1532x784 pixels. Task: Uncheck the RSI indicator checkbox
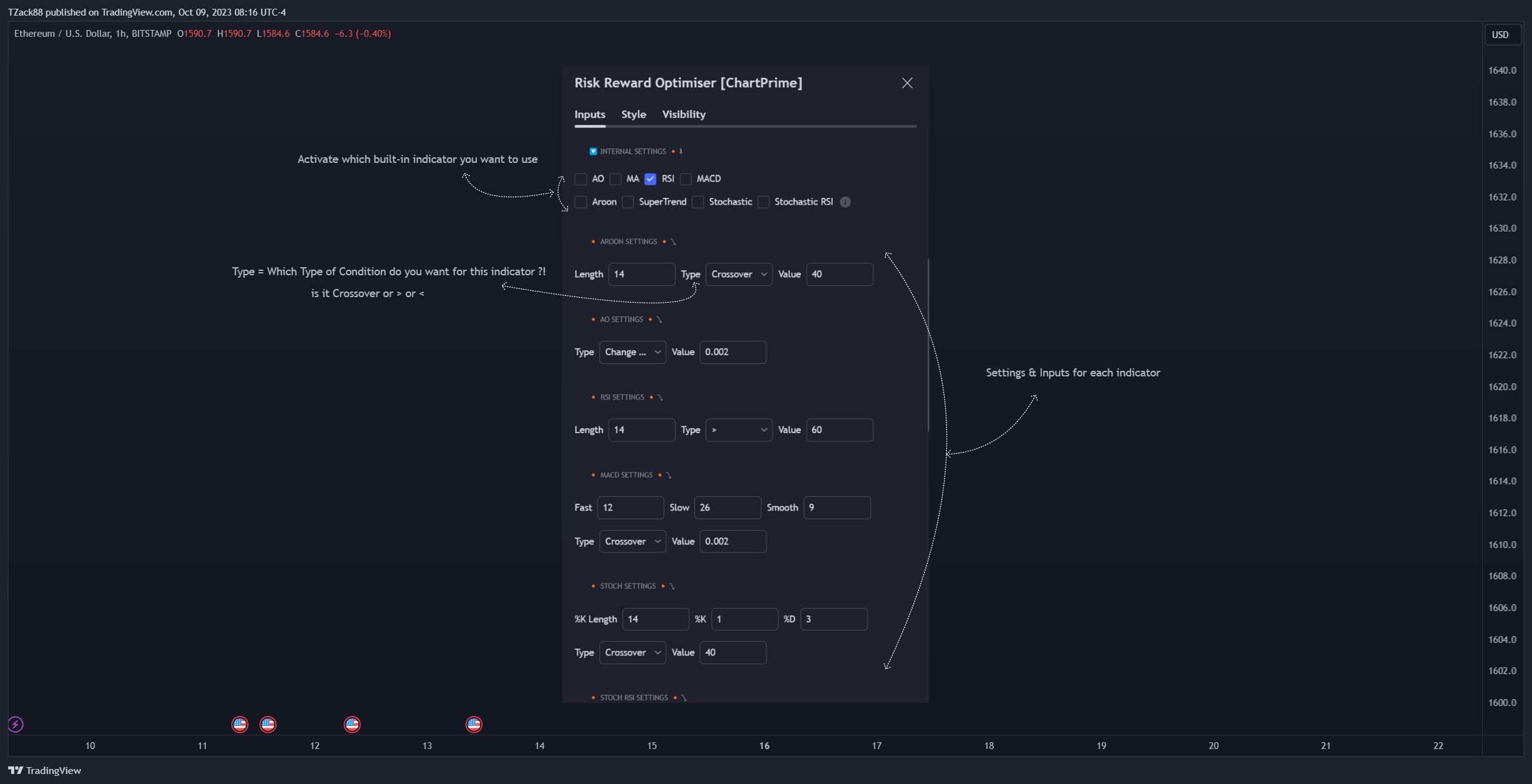coord(651,179)
